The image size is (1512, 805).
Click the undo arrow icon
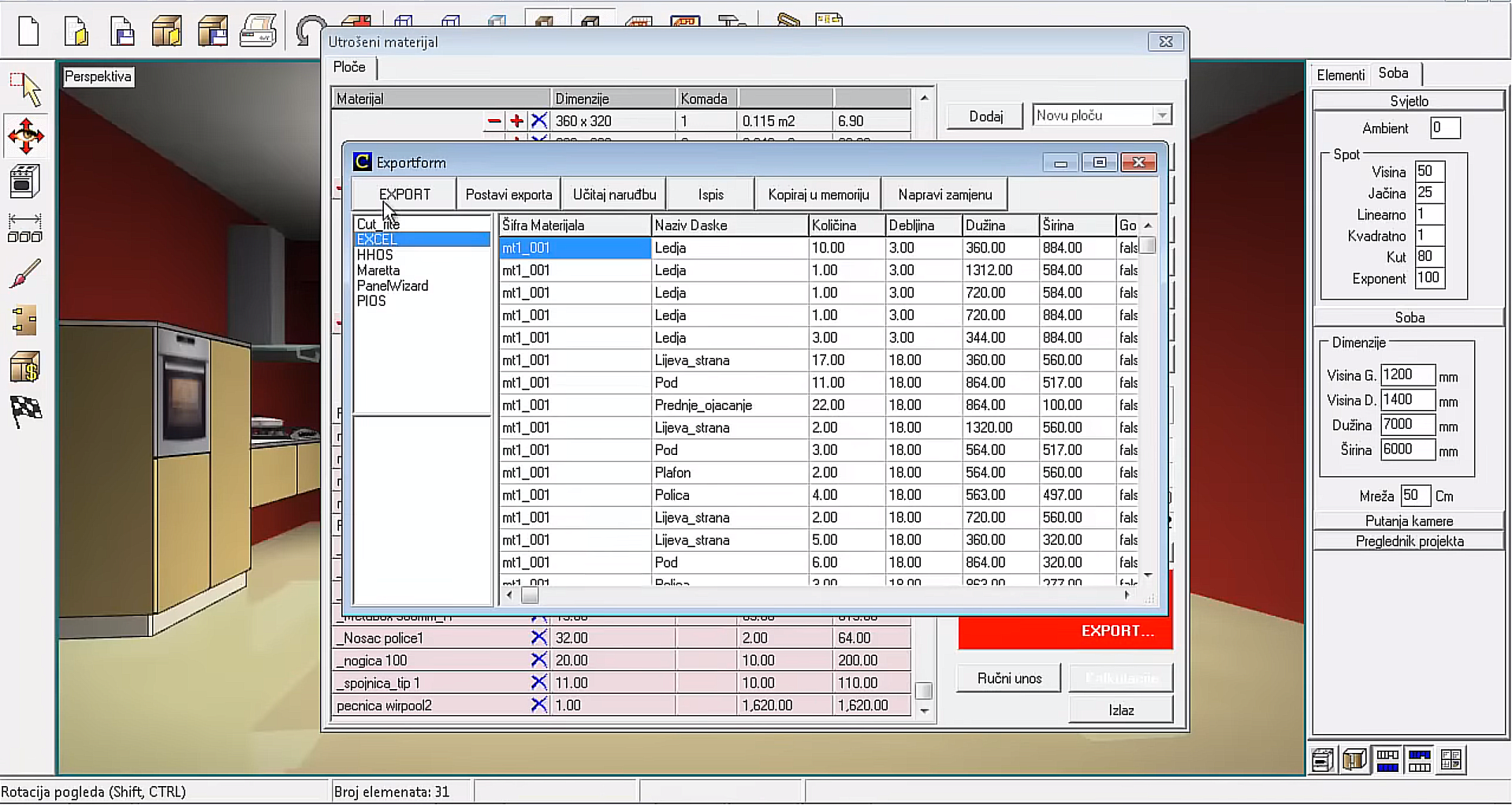[x=308, y=32]
